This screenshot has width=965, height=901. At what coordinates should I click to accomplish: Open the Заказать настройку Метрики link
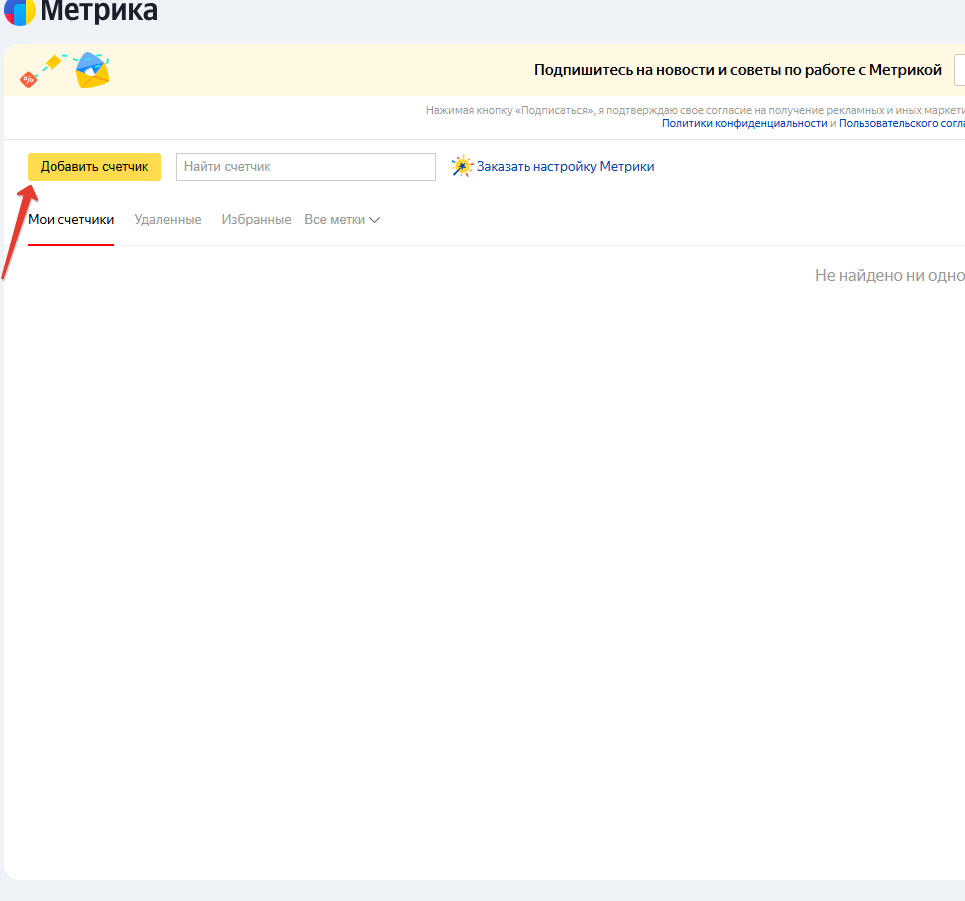(x=565, y=167)
